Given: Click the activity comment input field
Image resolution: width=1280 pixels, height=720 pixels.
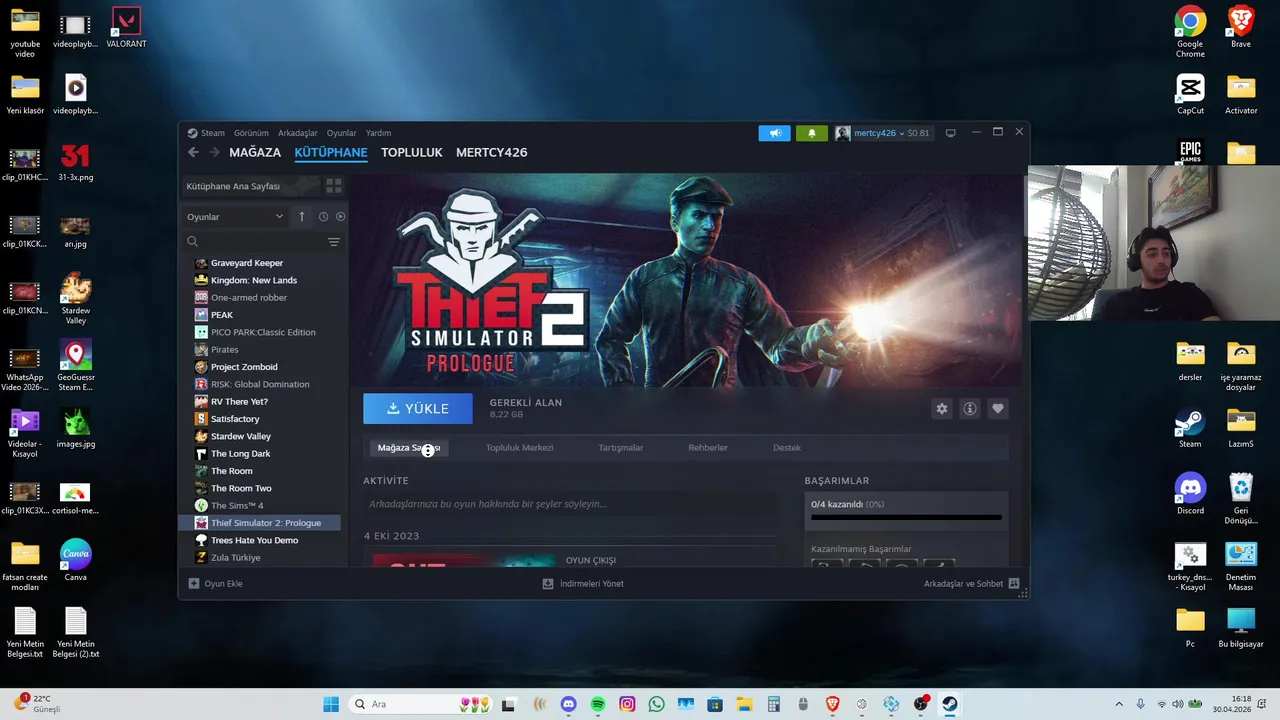Looking at the screenshot, I should point(570,504).
